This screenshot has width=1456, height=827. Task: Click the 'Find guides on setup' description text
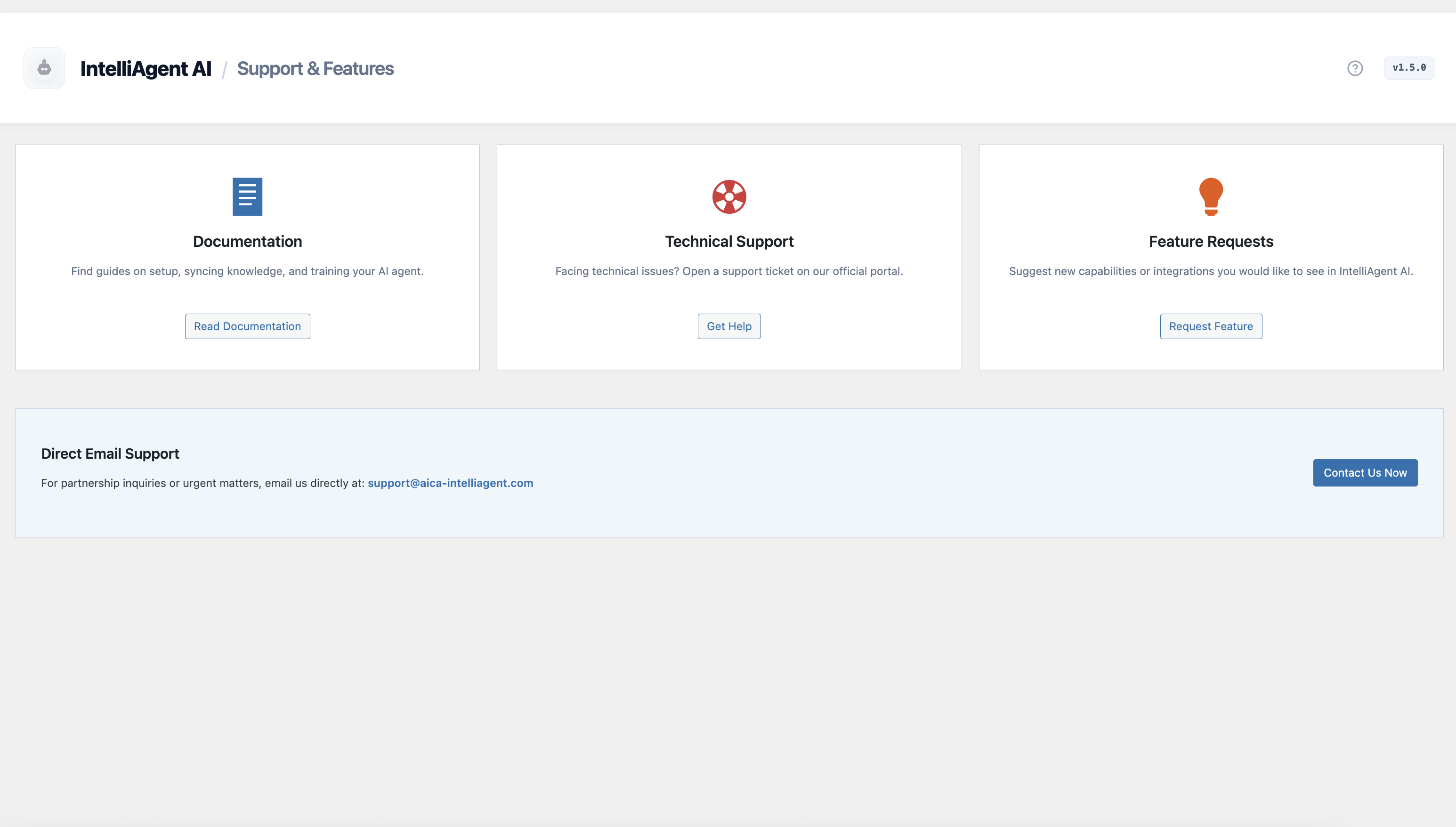pyautogui.click(x=248, y=271)
